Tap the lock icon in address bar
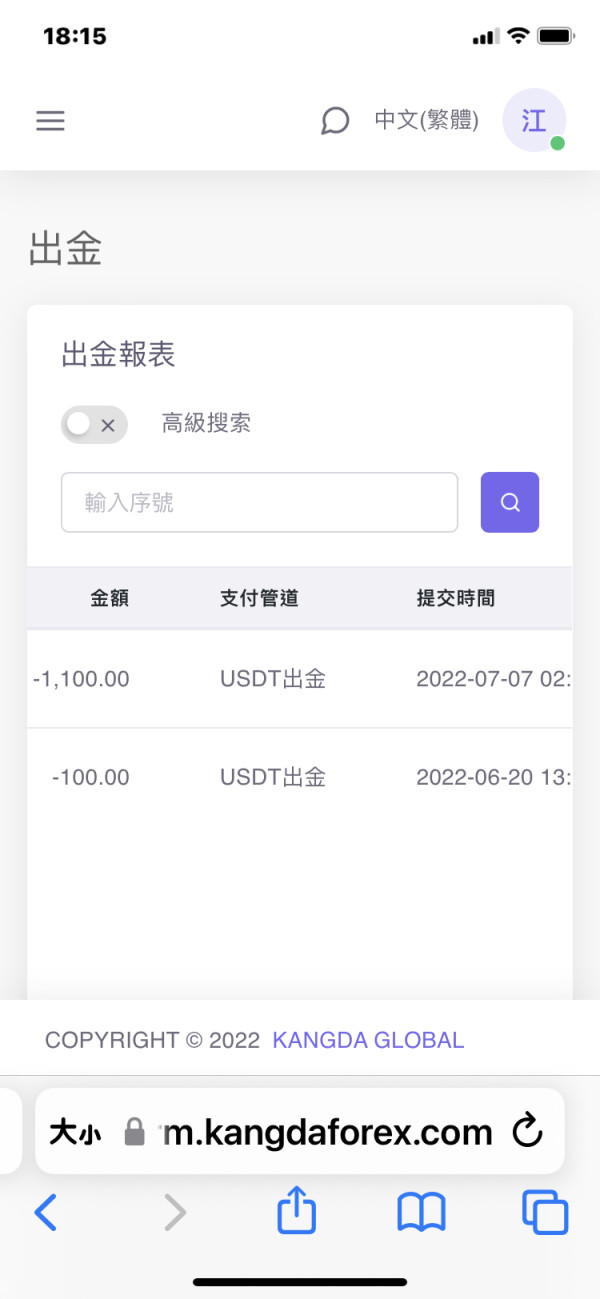 [134, 1132]
